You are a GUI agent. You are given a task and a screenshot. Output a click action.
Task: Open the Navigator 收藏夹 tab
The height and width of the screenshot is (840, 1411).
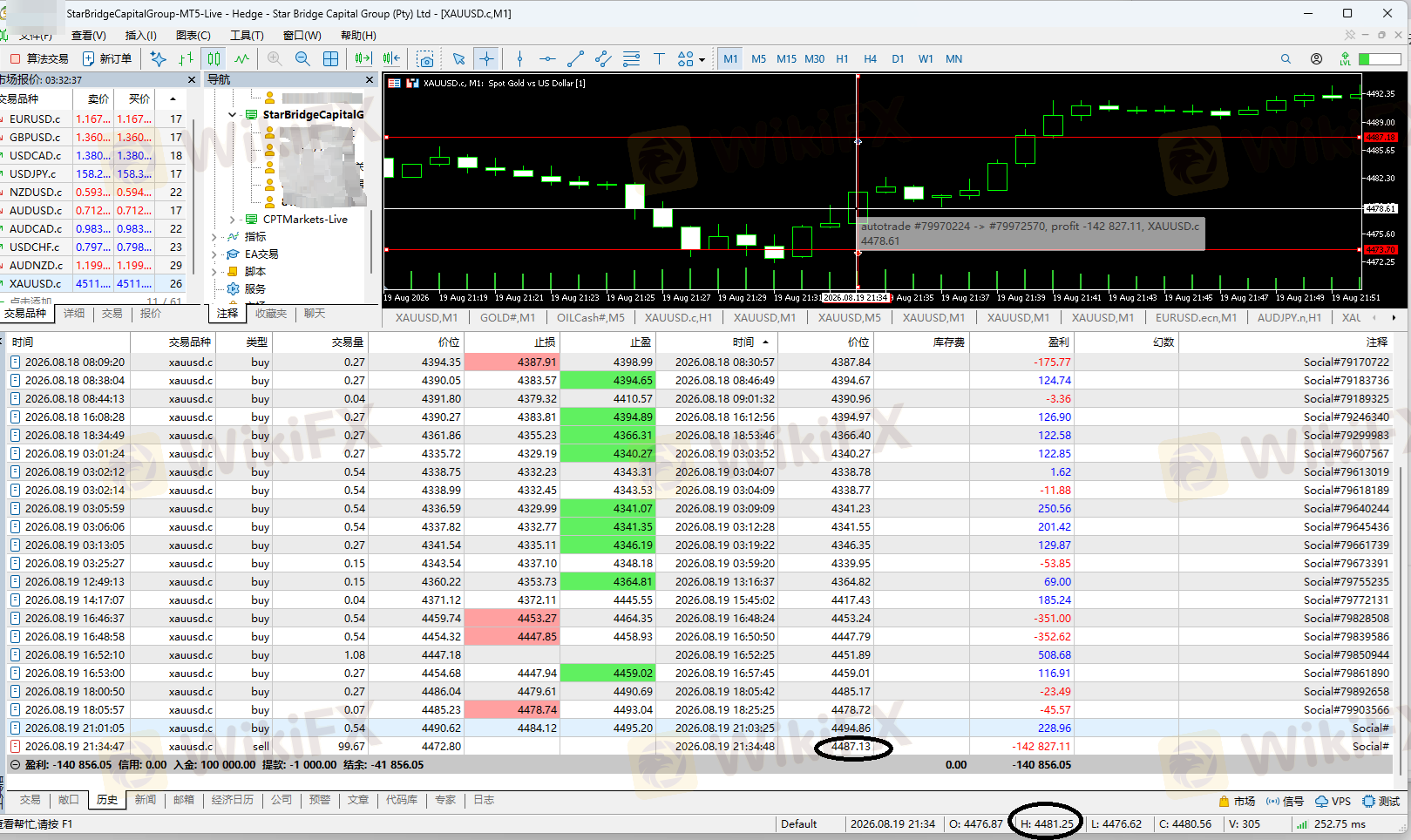coord(270,313)
